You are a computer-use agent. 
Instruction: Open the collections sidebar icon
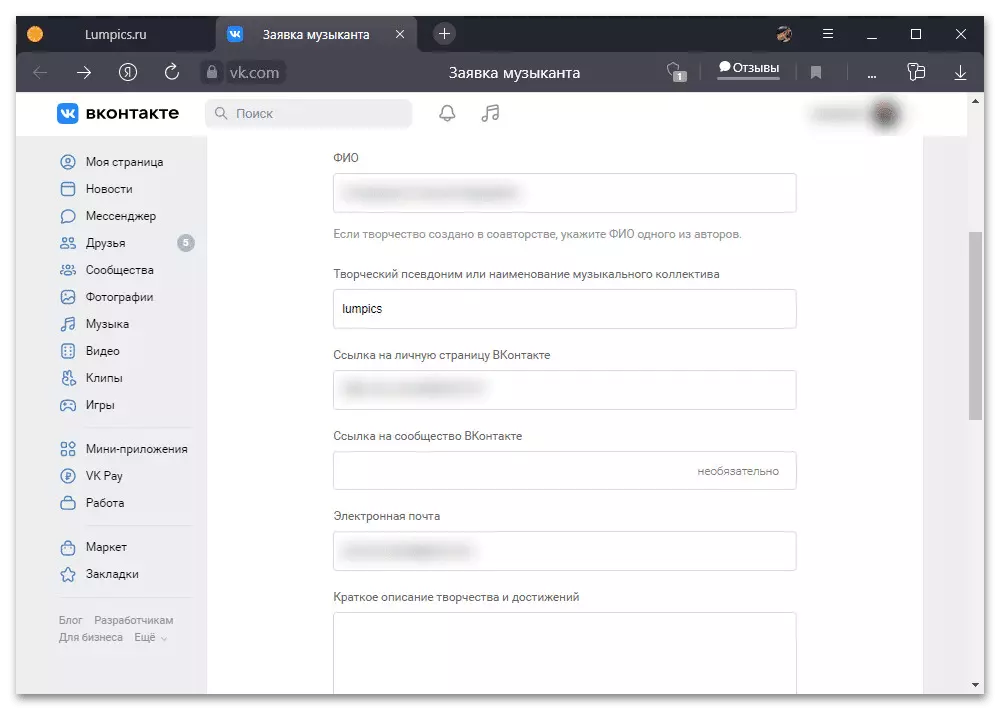point(916,72)
